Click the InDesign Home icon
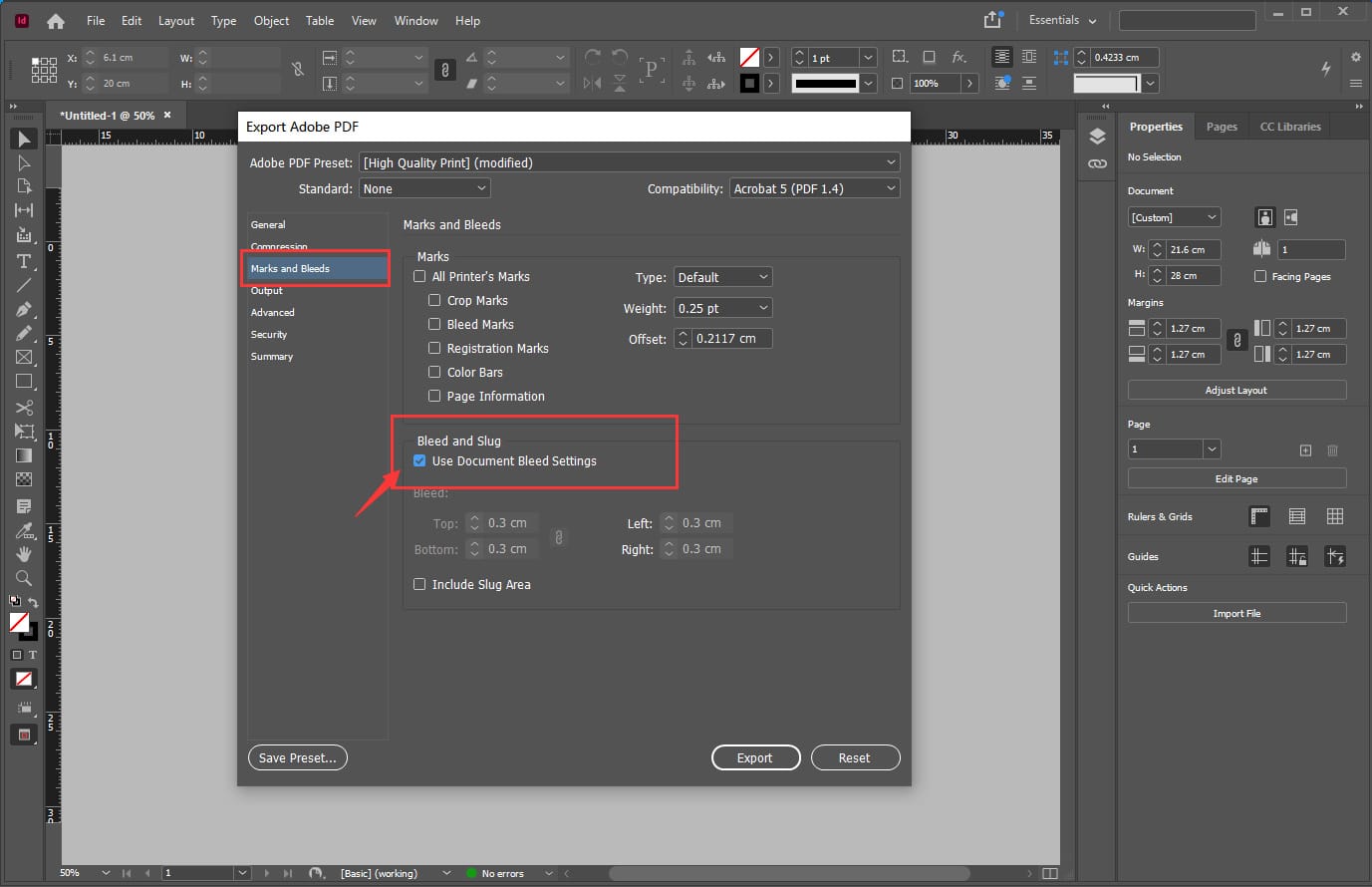Screen dimensions: 1372x887 coord(56,21)
